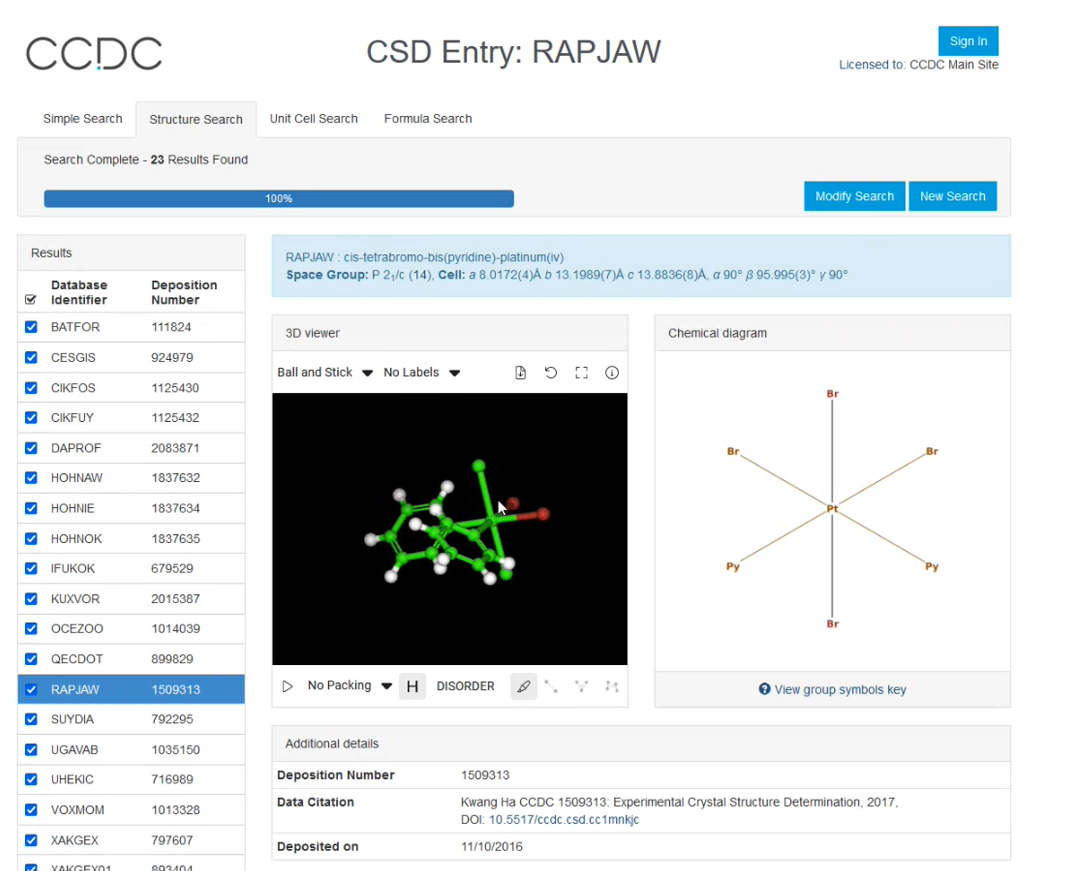This screenshot has height=871, width=1078.
Task: Enter fullscreen mode for 3D viewer
Action: click(x=581, y=373)
